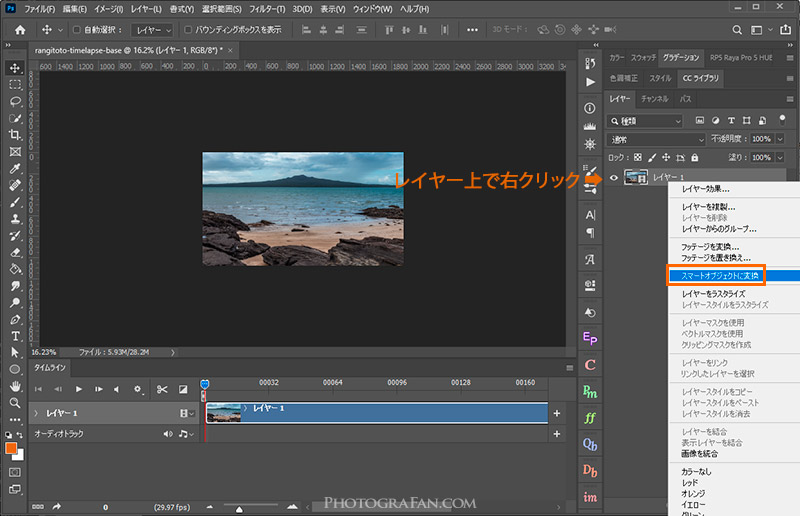
Task: Toggle lock image pixels brush icon
Action: coord(652,158)
